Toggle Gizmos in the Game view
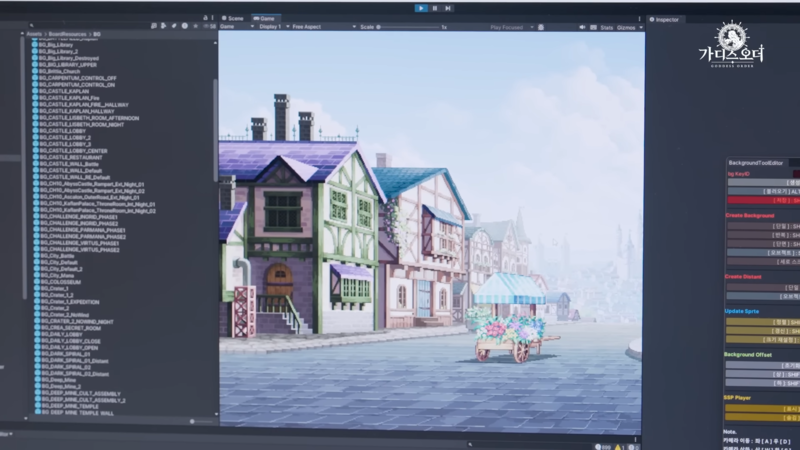This screenshot has height=450, width=800. [x=628, y=27]
